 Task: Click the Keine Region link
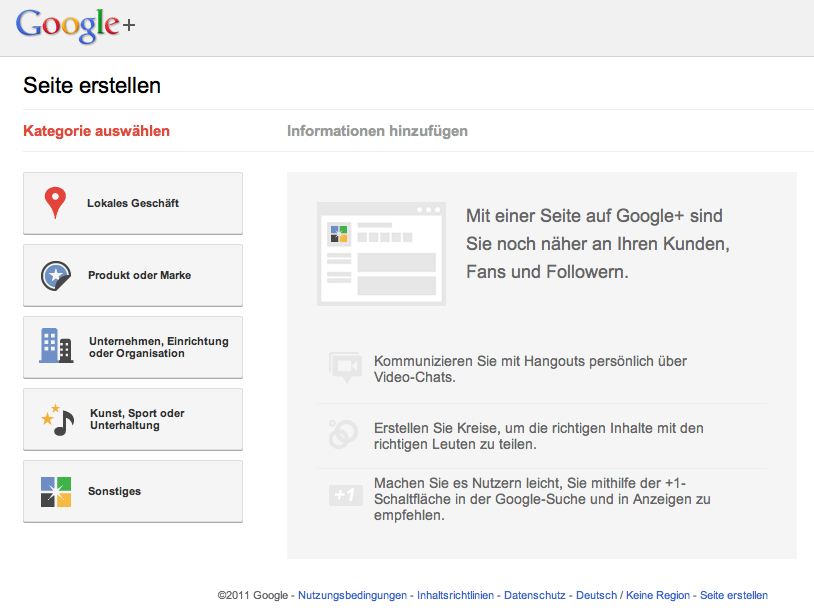pyautogui.click(x=658, y=595)
